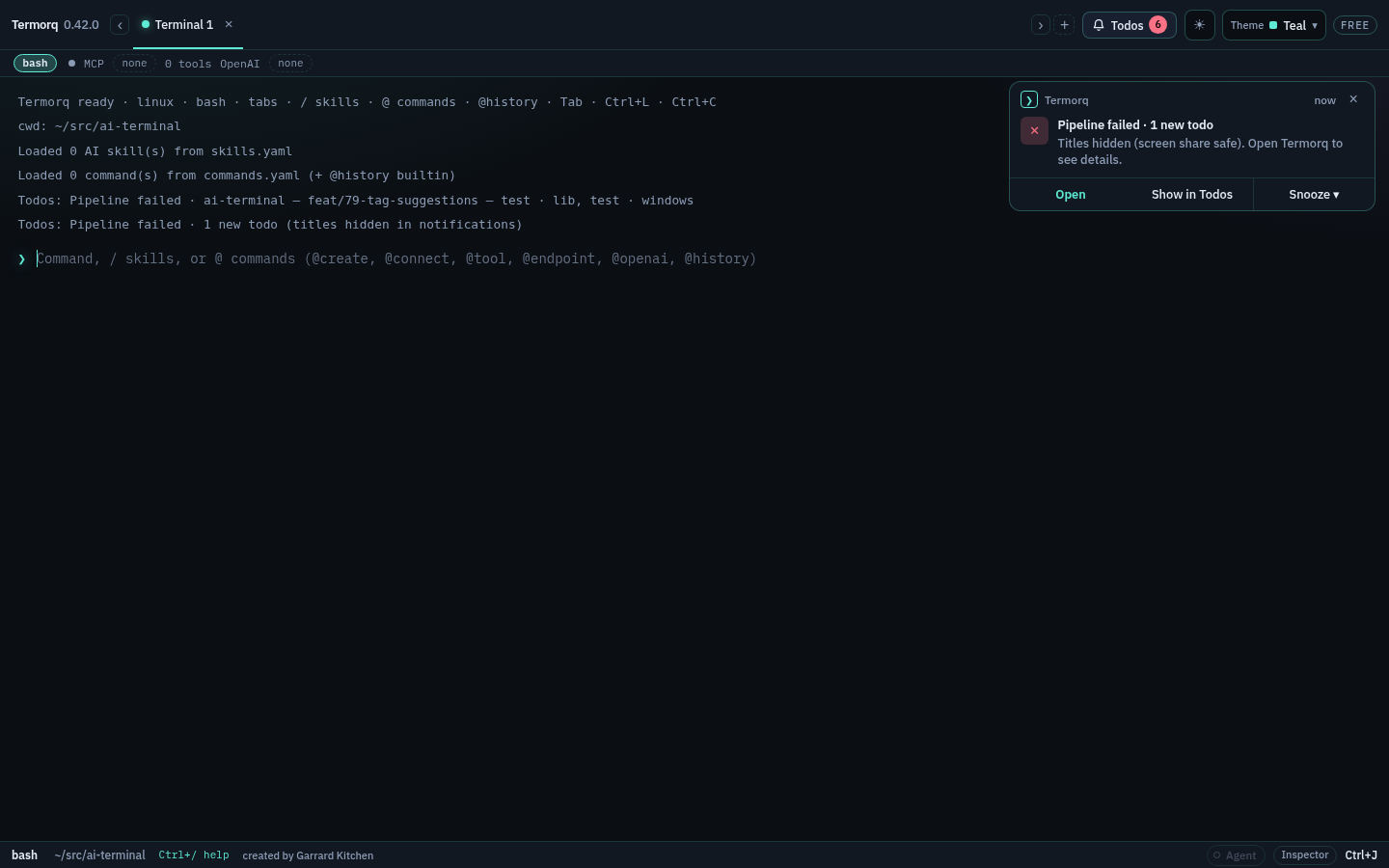Click the red failure icon in notification
Screen dimensions: 1389x868
point(1034,130)
